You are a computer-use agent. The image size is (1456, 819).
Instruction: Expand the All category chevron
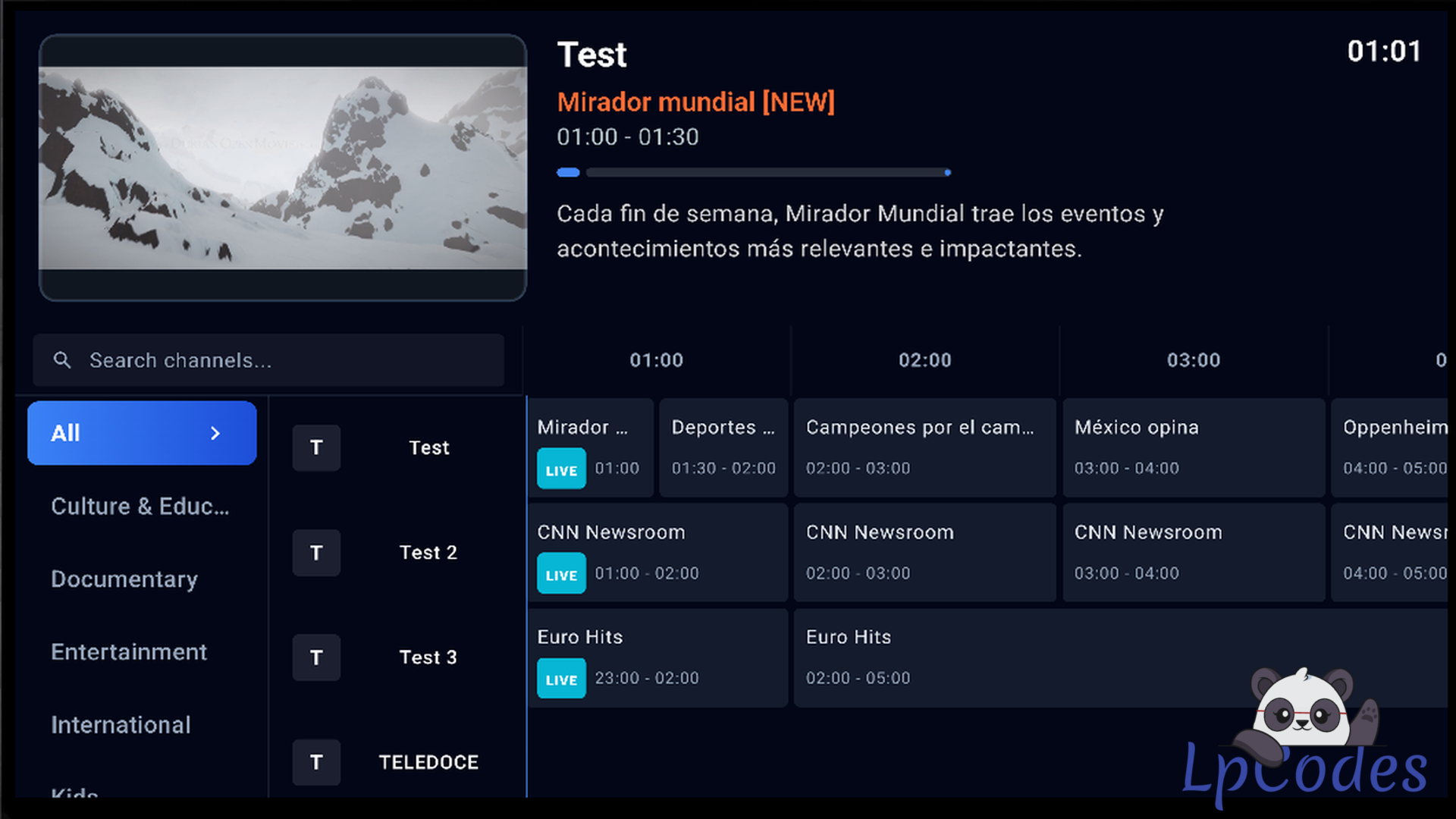[x=215, y=433]
